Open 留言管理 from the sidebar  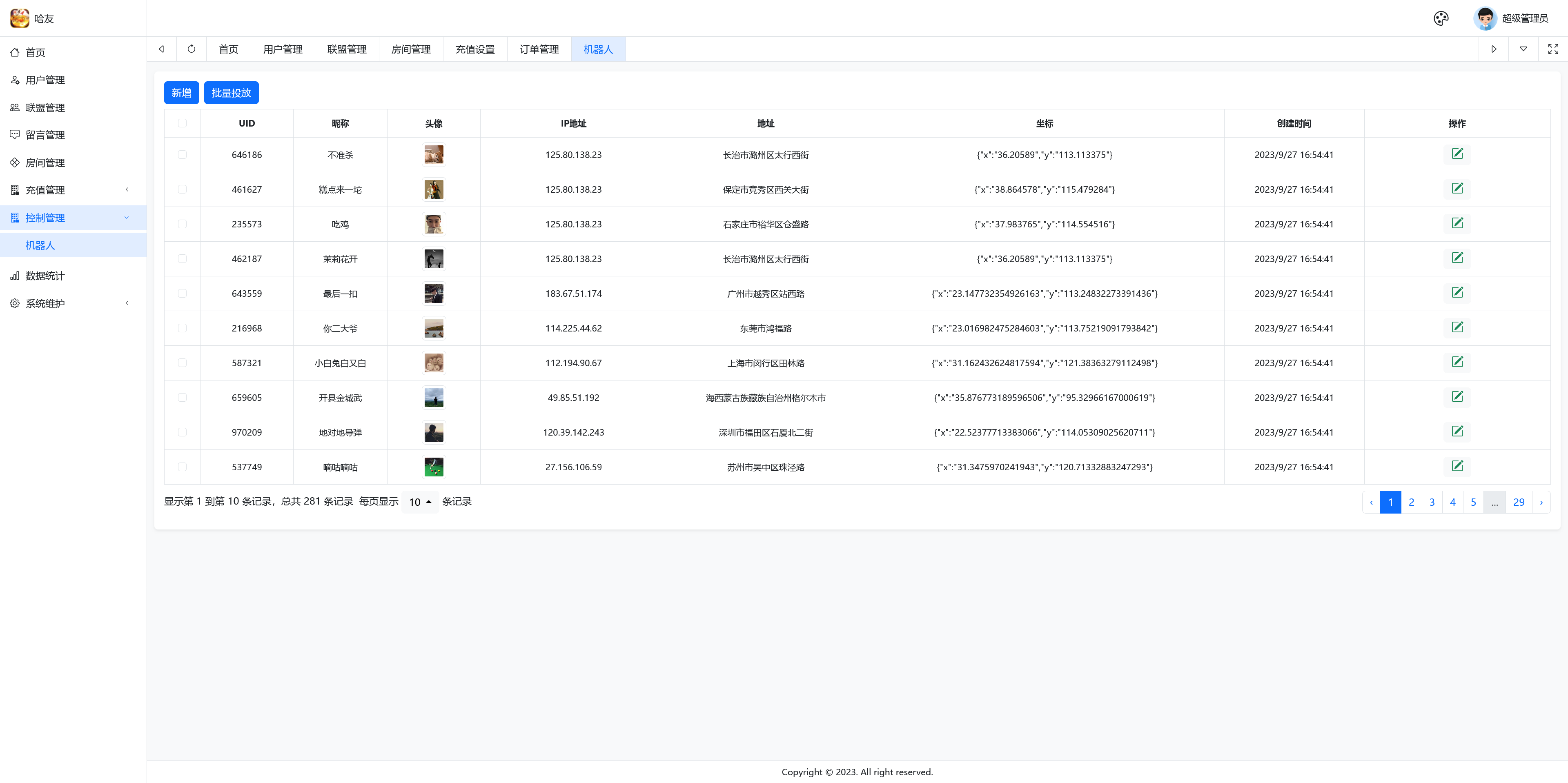[x=45, y=134]
